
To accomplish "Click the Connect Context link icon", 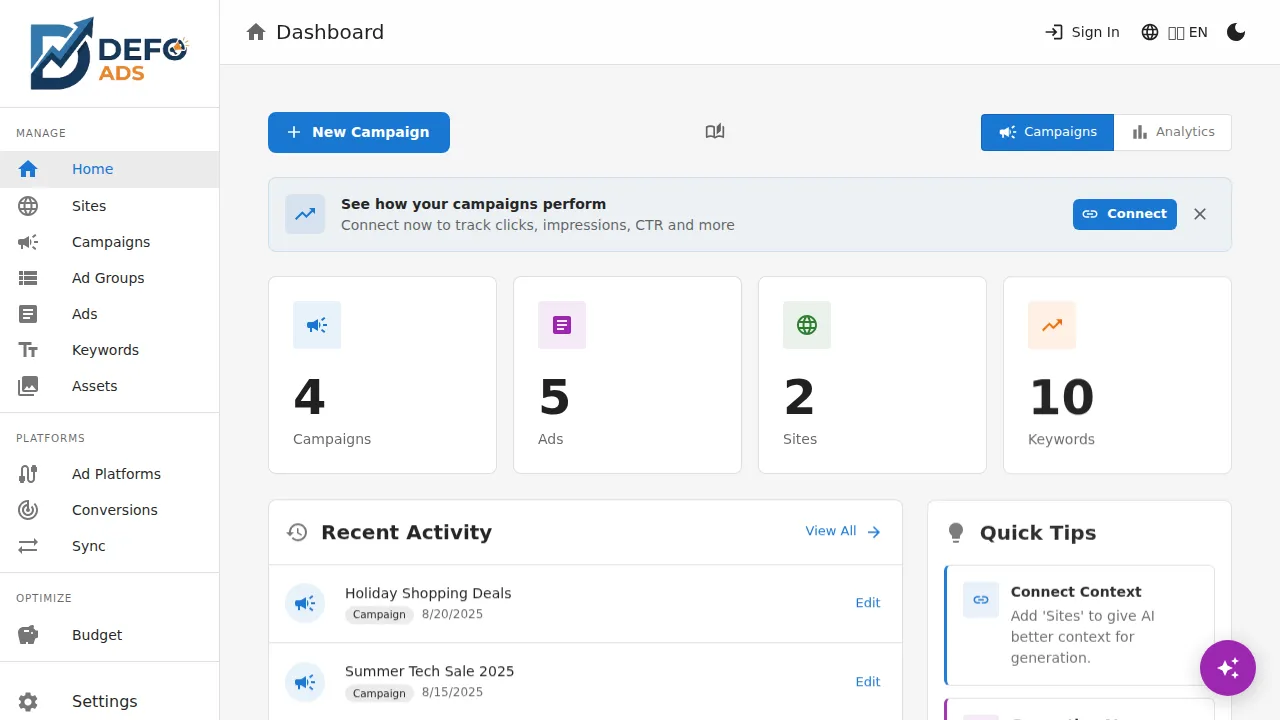I will [x=981, y=600].
